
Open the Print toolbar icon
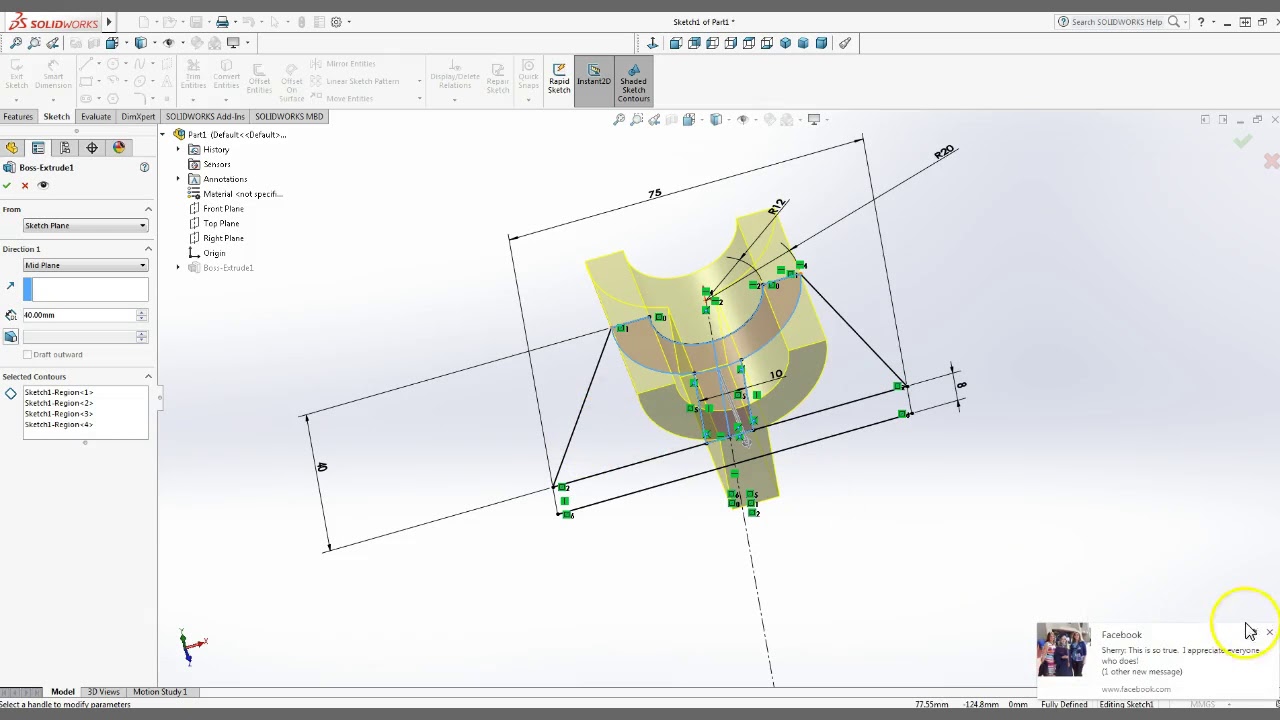[x=222, y=22]
